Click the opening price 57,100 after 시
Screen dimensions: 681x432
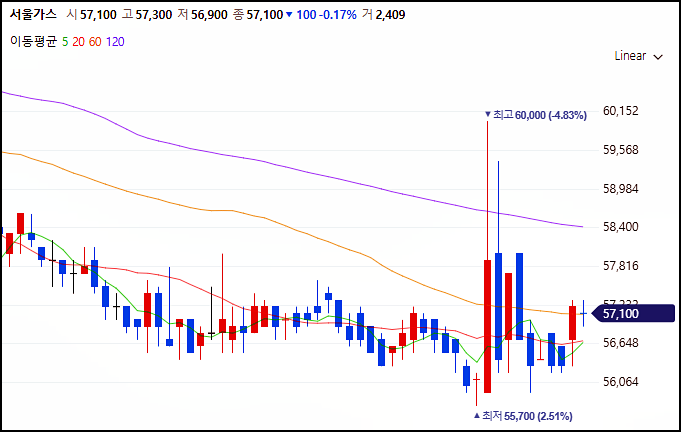coord(98,15)
